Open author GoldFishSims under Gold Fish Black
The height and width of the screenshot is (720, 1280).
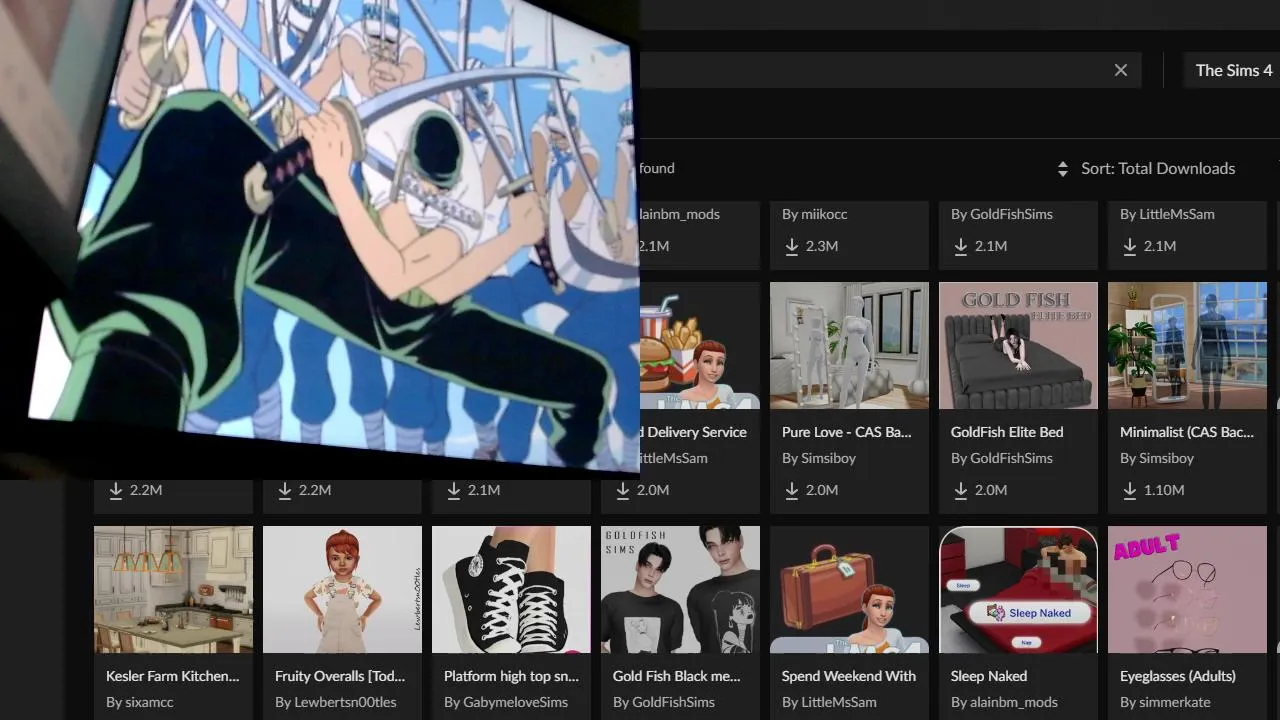coord(664,702)
